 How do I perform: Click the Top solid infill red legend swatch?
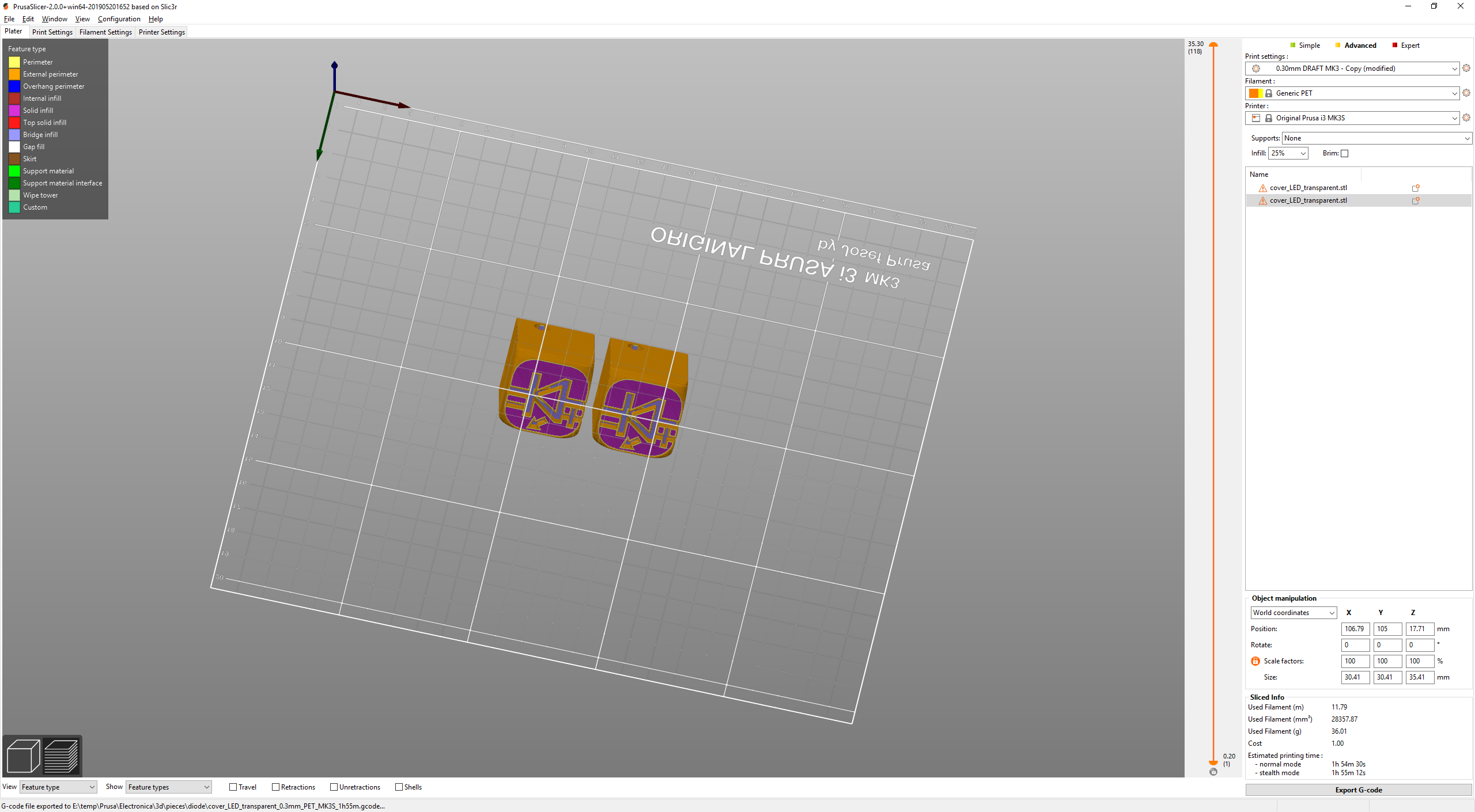coord(14,122)
